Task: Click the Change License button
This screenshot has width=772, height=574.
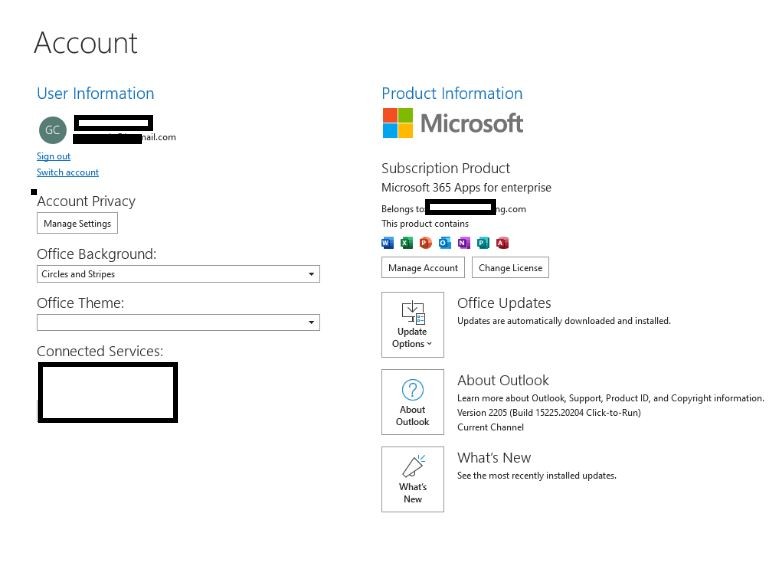Action: coord(511,268)
